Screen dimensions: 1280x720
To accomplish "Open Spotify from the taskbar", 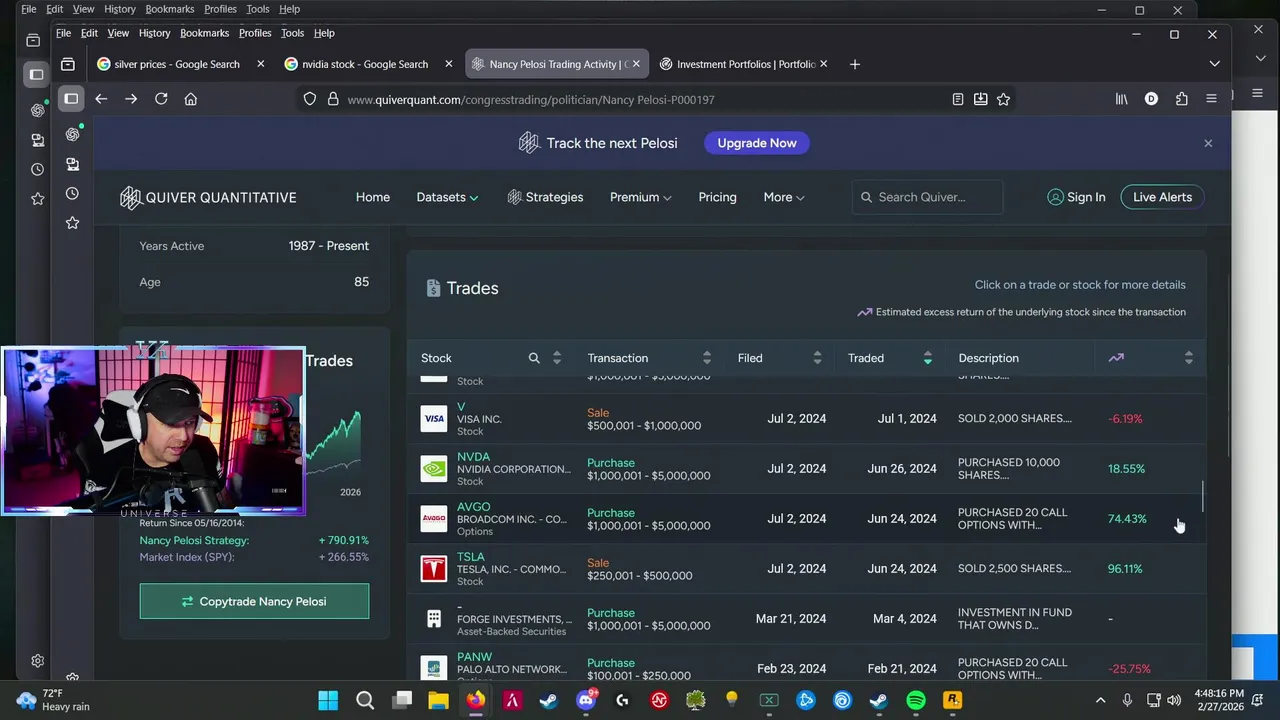I will tap(916, 701).
